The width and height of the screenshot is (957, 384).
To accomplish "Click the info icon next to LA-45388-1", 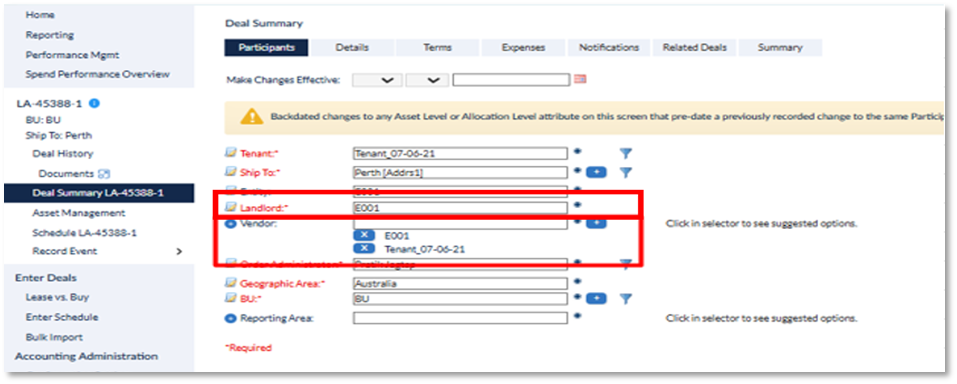I will pos(94,104).
